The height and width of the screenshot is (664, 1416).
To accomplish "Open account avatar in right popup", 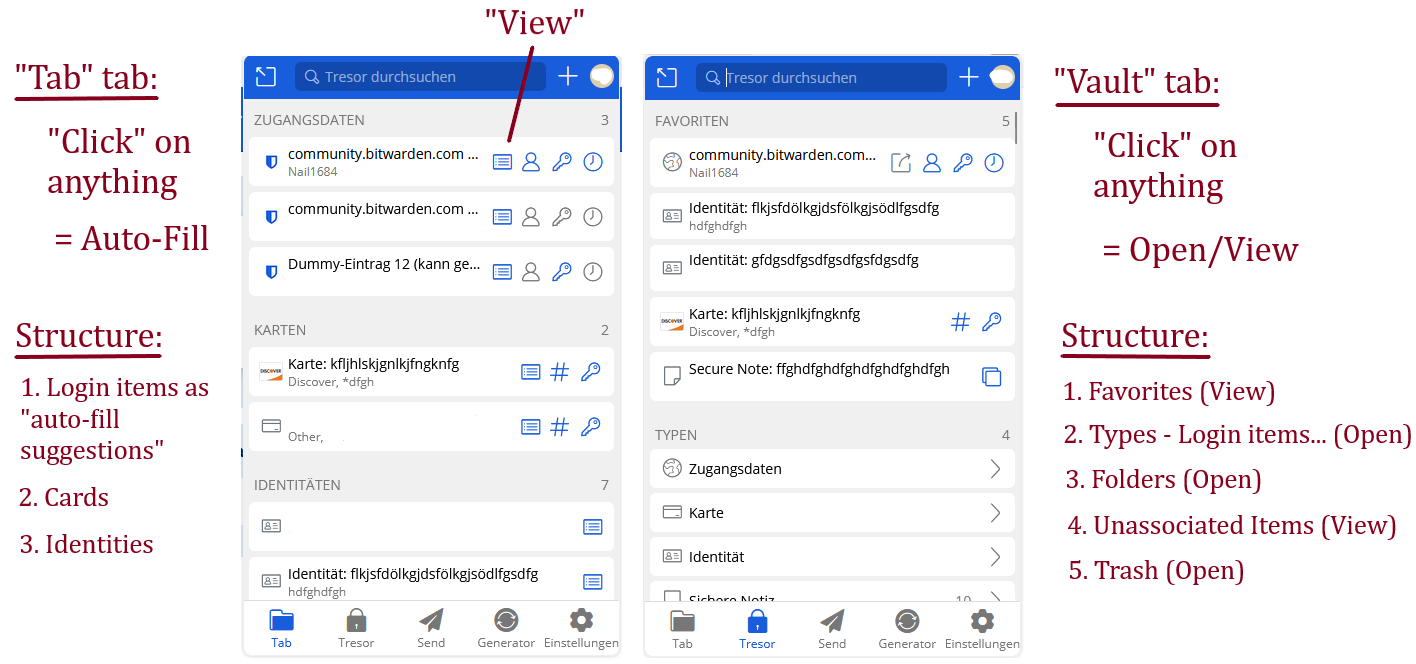I will (1002, 77).
